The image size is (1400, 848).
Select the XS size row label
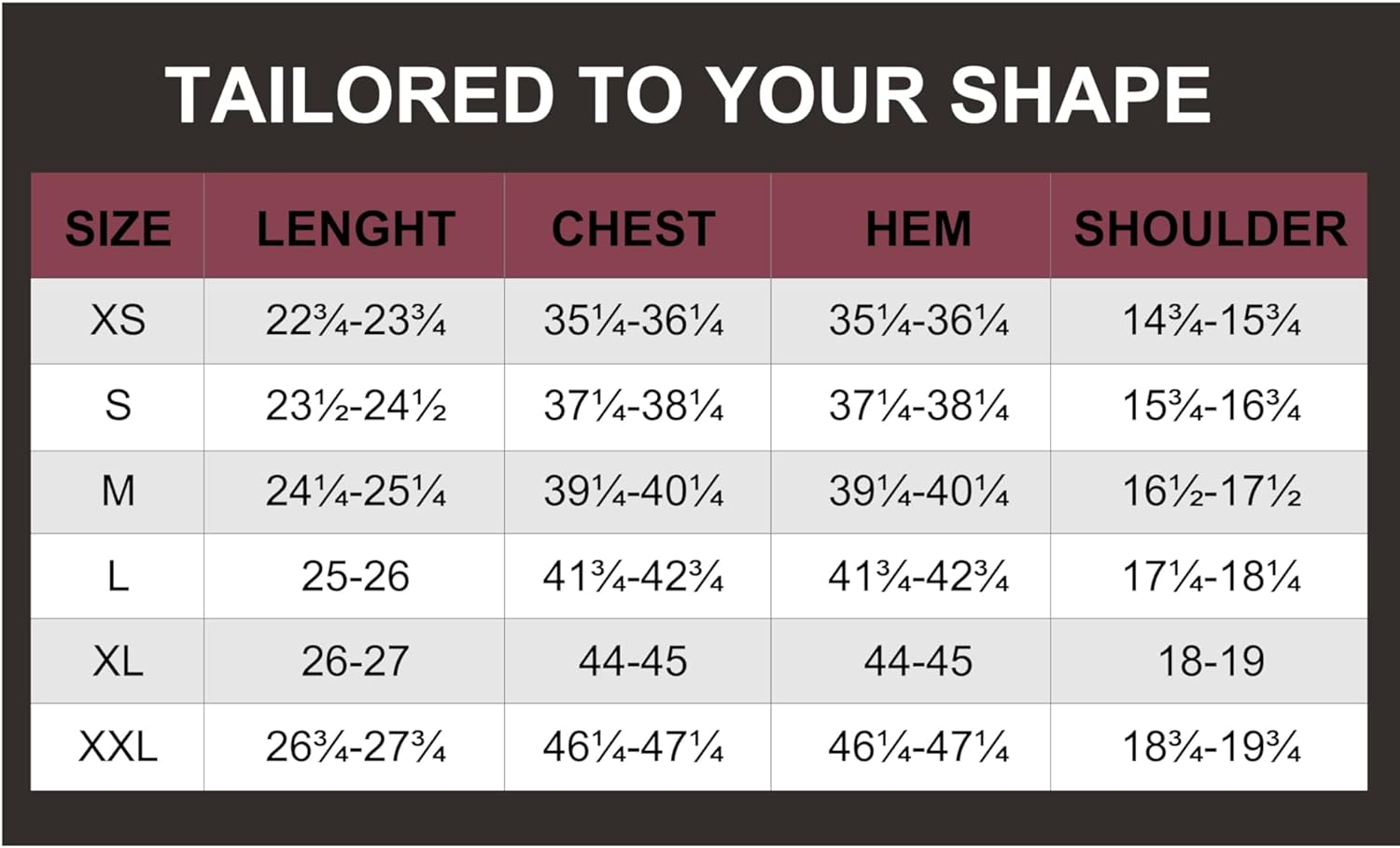118,320
